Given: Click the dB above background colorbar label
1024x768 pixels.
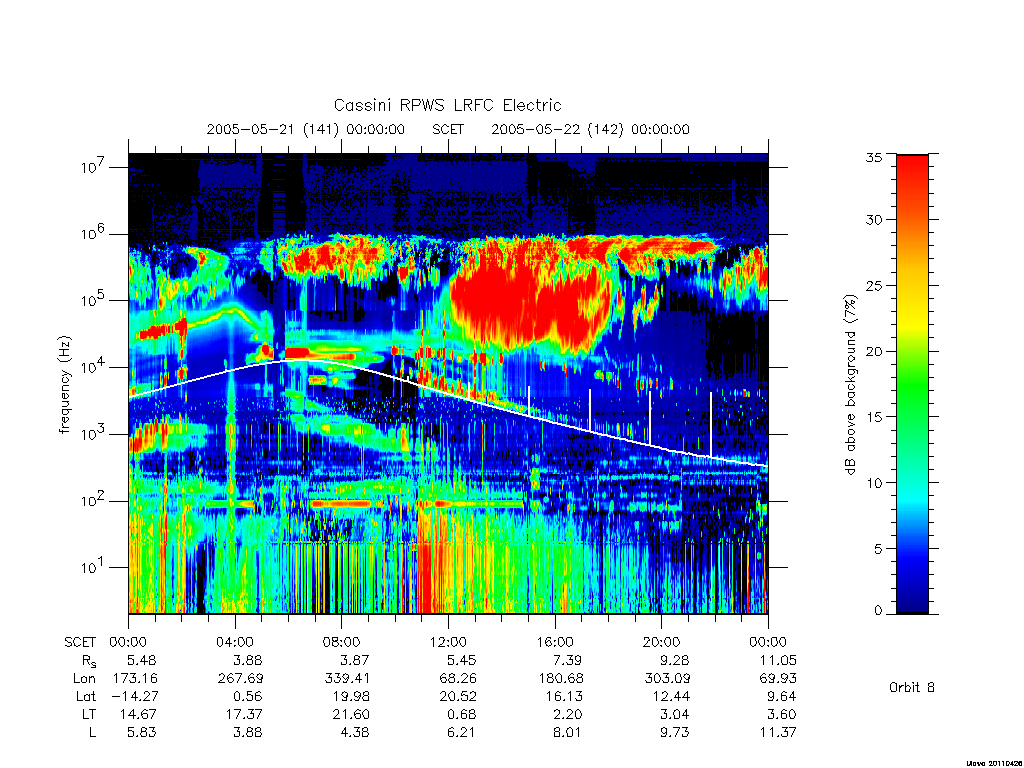Looking at the screenshot, I should pos(850,385).
